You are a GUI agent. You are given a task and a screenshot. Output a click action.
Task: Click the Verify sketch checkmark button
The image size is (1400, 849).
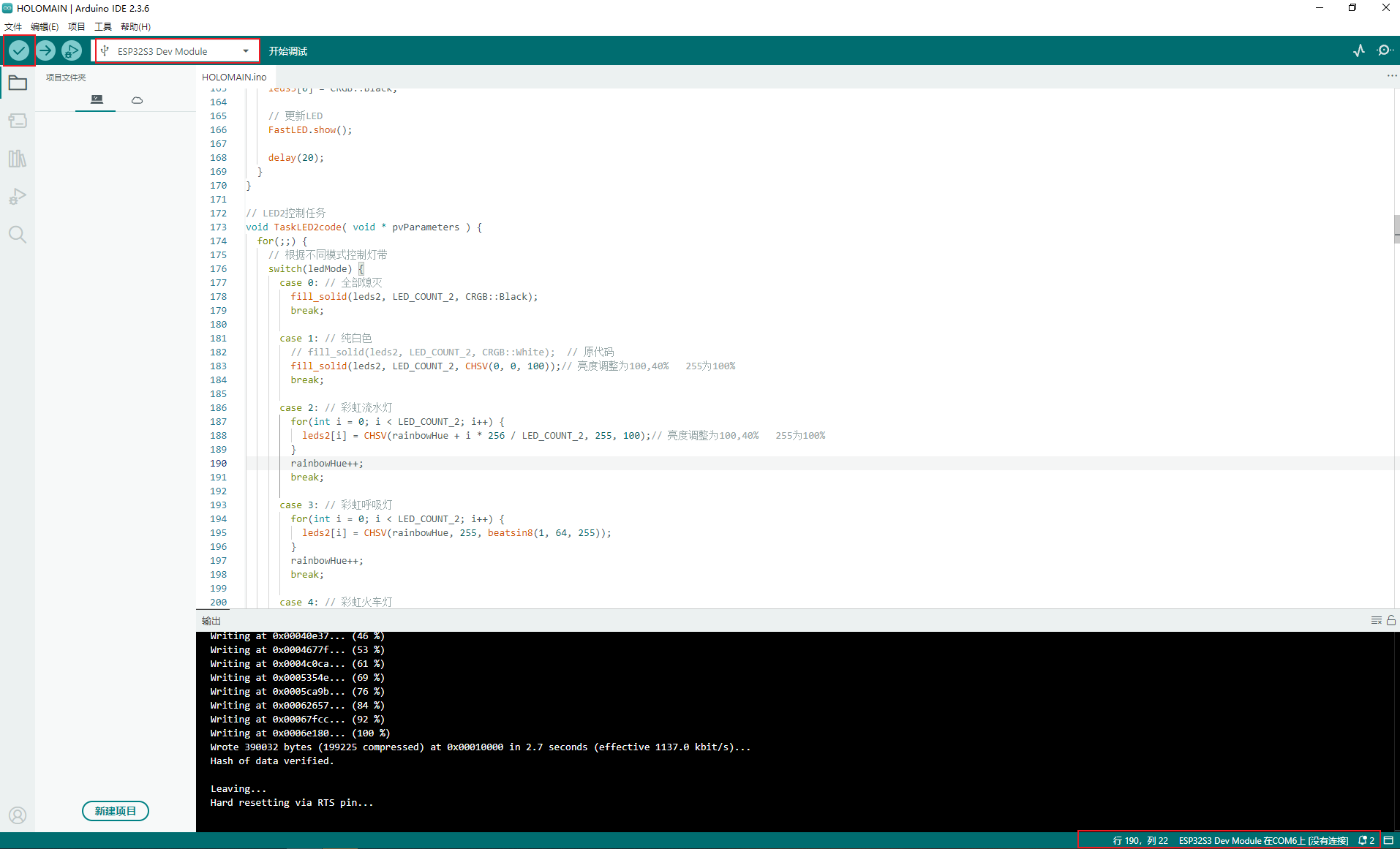click(x=19, y=50)
